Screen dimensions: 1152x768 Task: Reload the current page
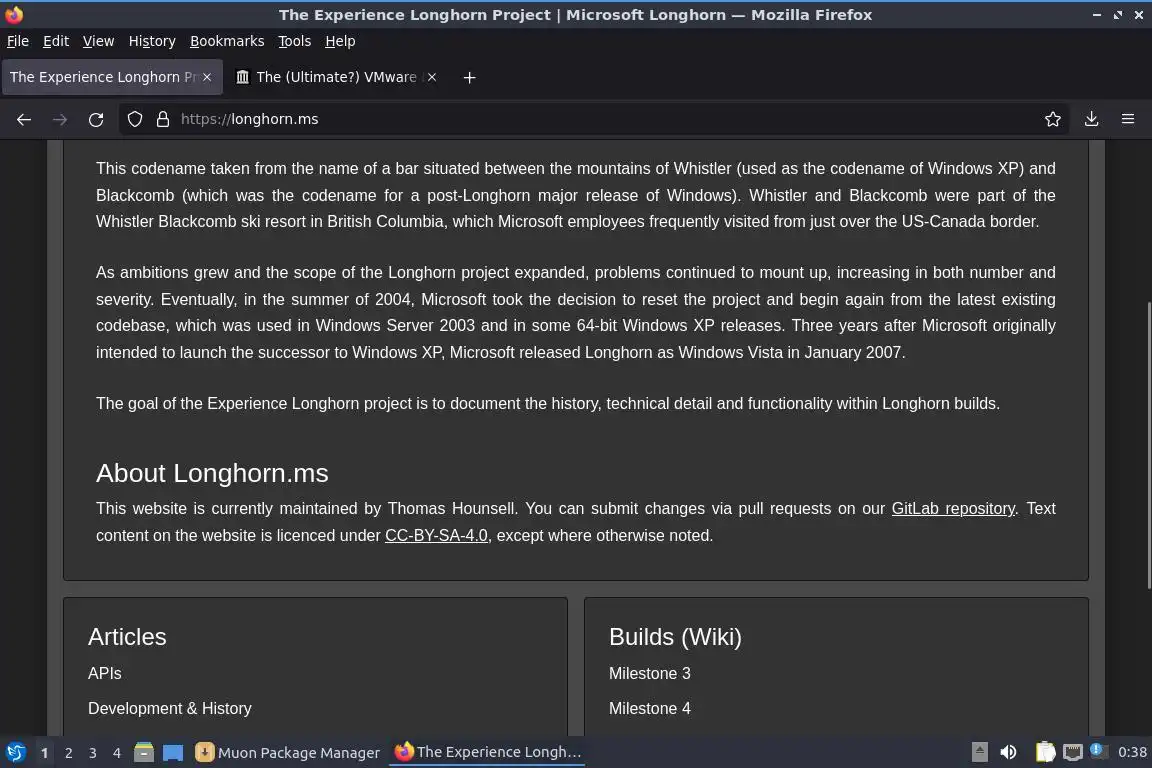click(x=96, y=119)
